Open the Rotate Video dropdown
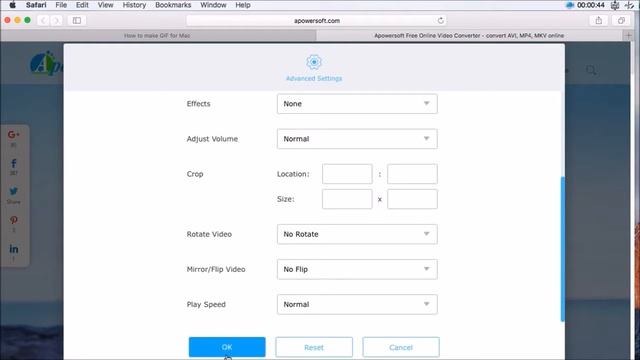640x360 pixels. pos(357,234)
